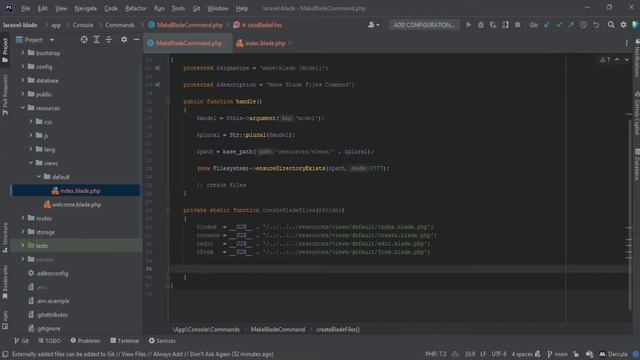
Task: Open Search Everywhere magnifier icon
Action: tap(611, 25)
